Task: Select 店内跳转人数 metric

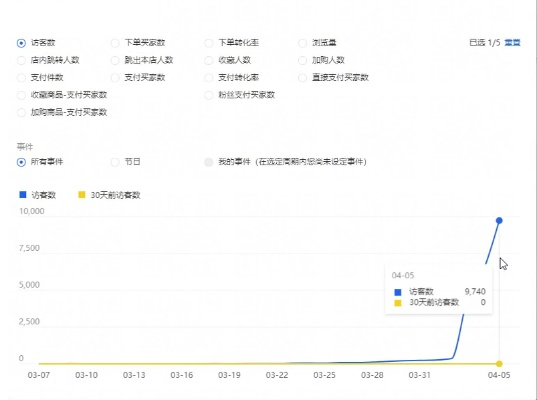Action: (x=21, y=61)
